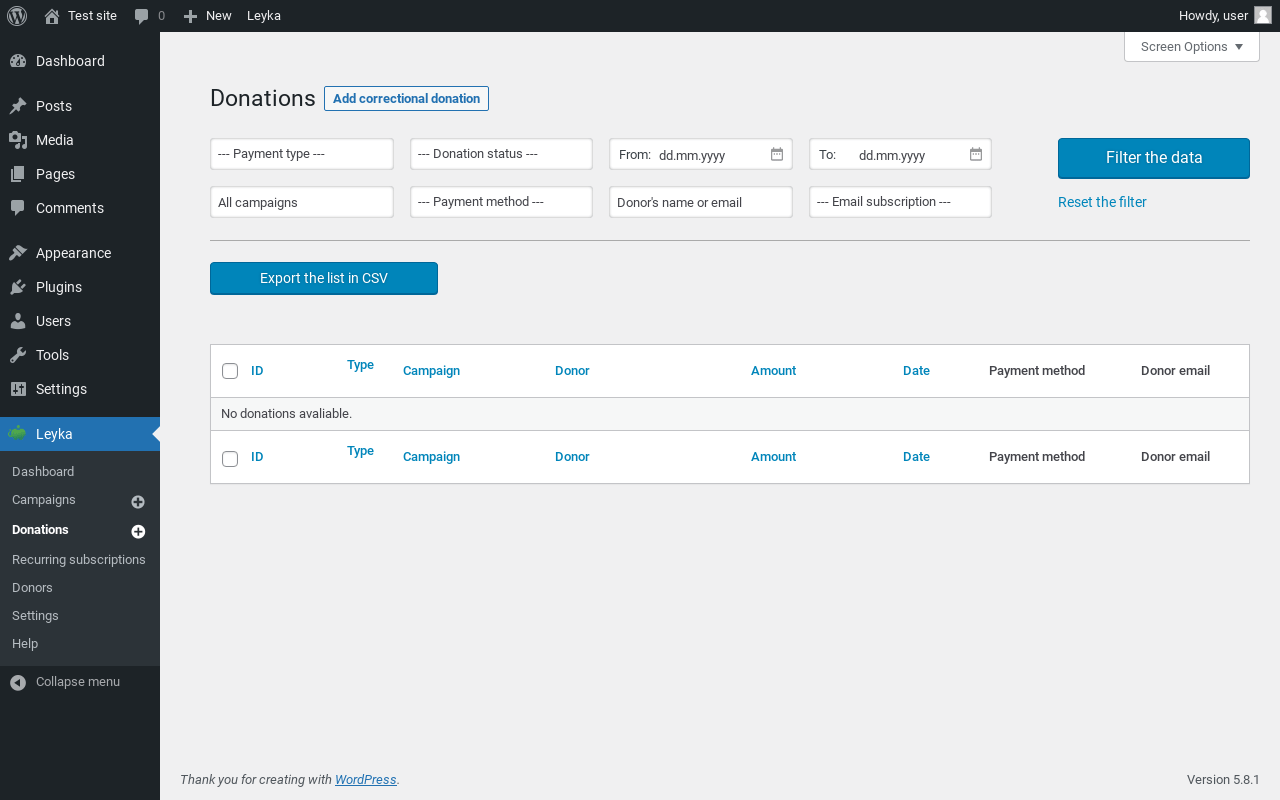This screenshot has width=1280, height=800.
Task: Click the Reset the filter link
Action: tap(1102, 202)
